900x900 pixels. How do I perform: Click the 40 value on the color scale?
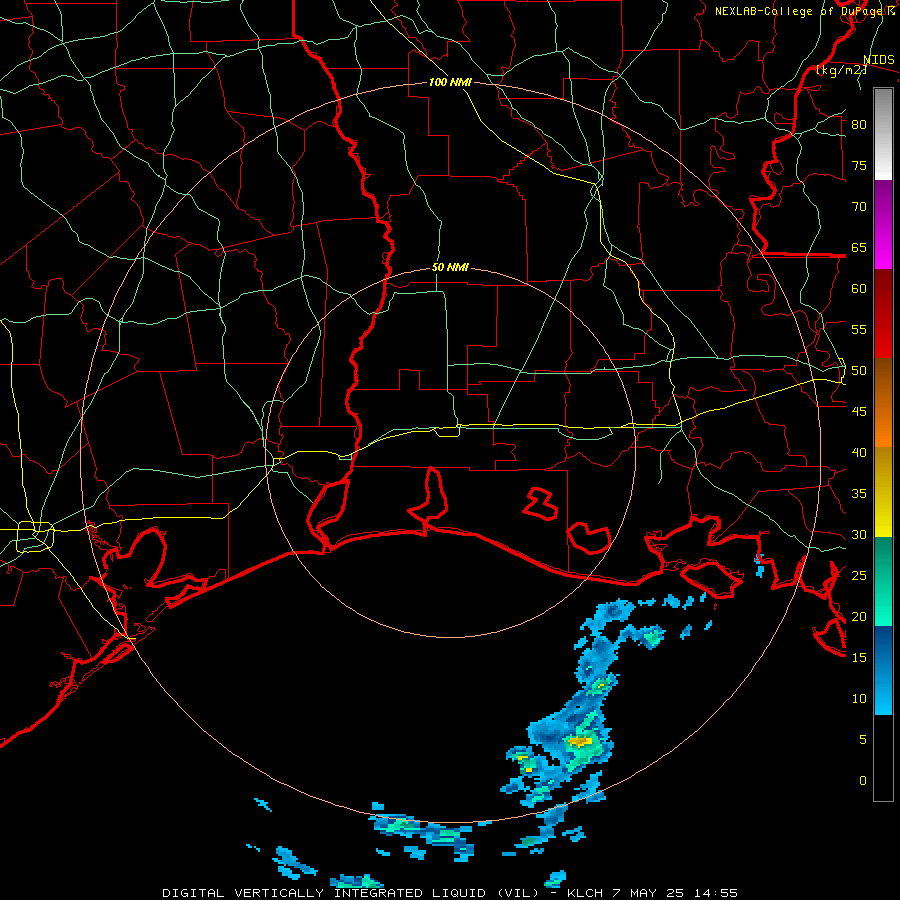tap(859, 453)
